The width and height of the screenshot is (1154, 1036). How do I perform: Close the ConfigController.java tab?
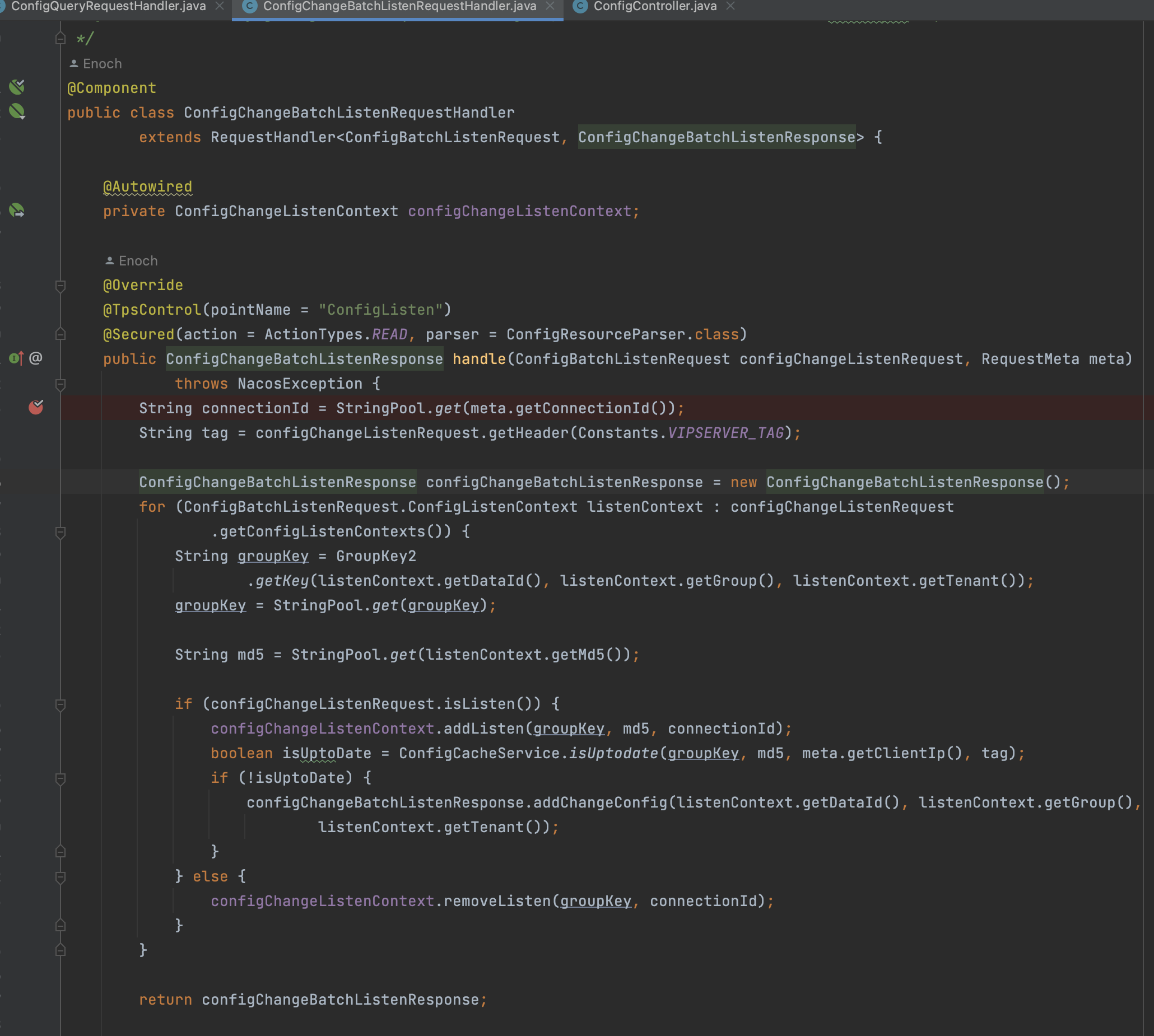pos(730,6)
